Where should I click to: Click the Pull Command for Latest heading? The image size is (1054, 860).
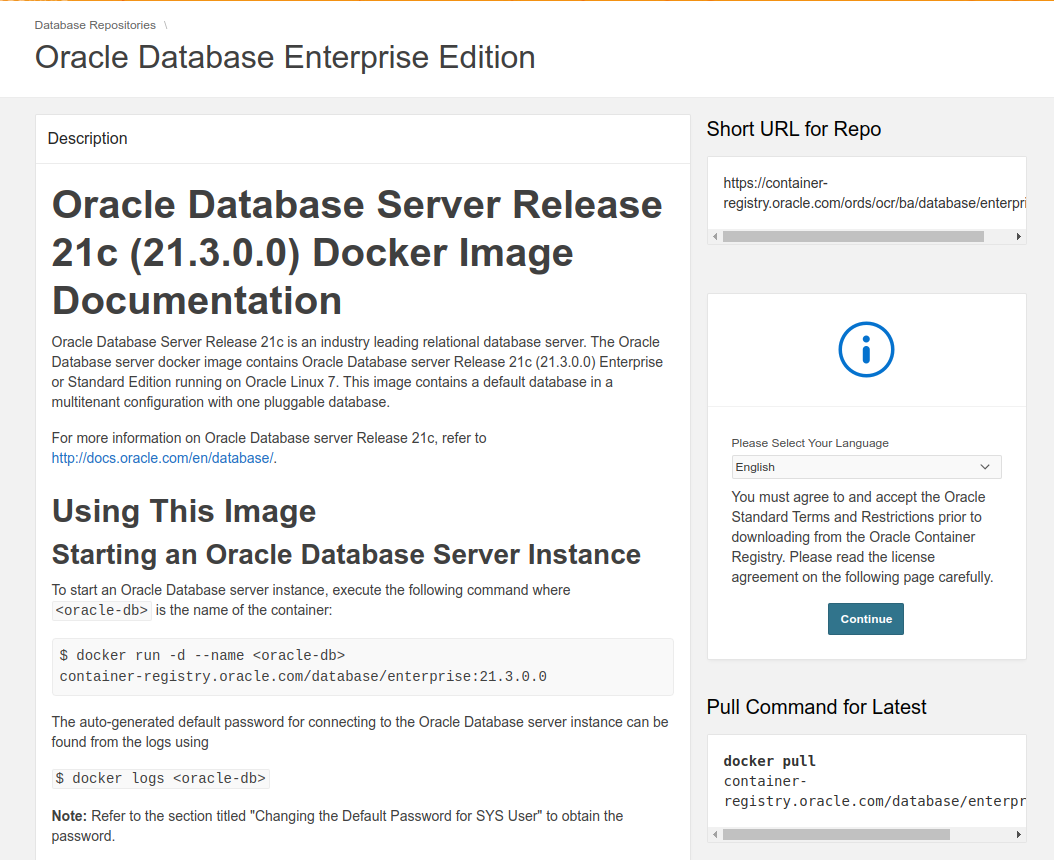(816, 707)
